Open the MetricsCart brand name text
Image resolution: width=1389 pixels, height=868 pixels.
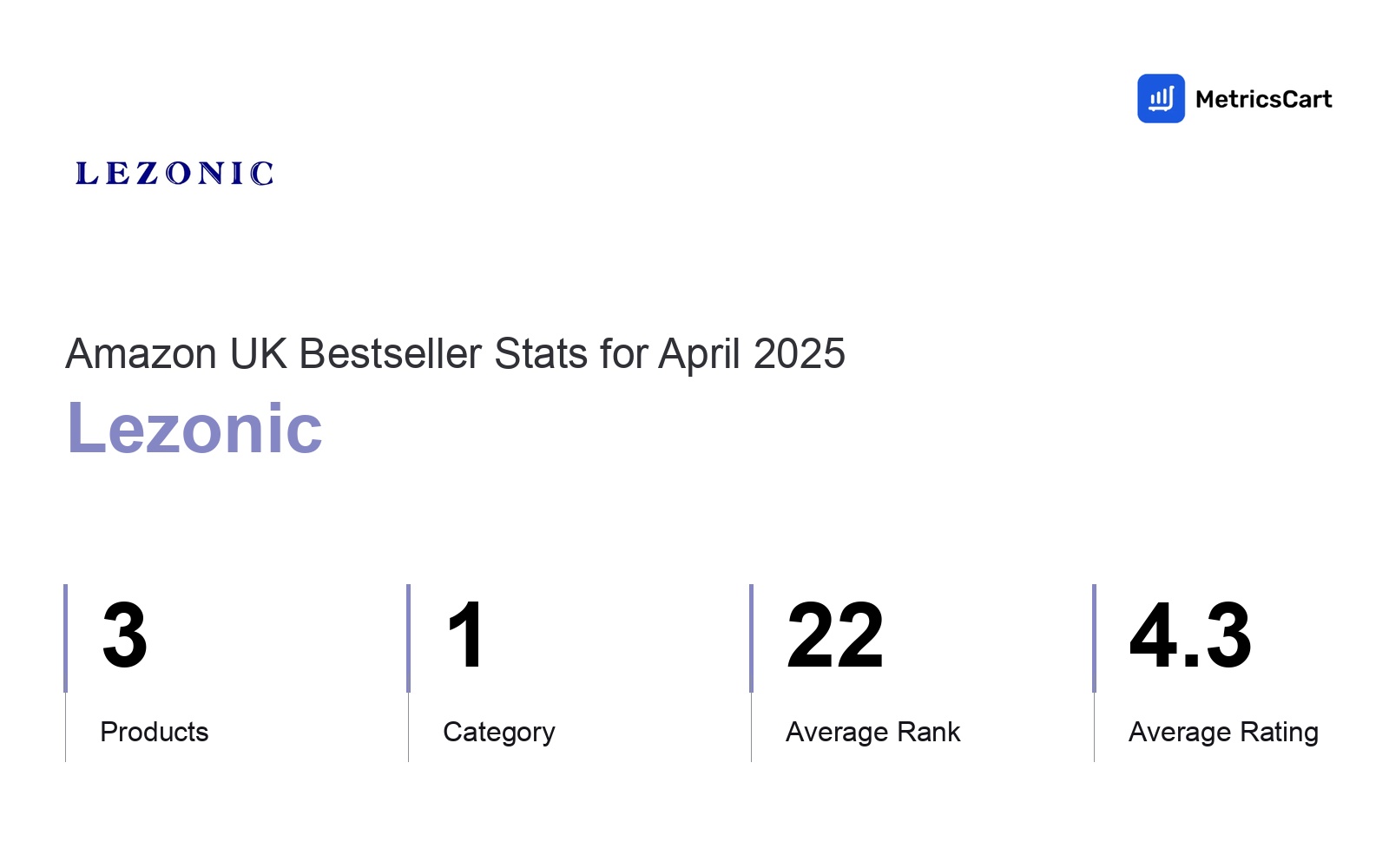[x=1263, y=99]
